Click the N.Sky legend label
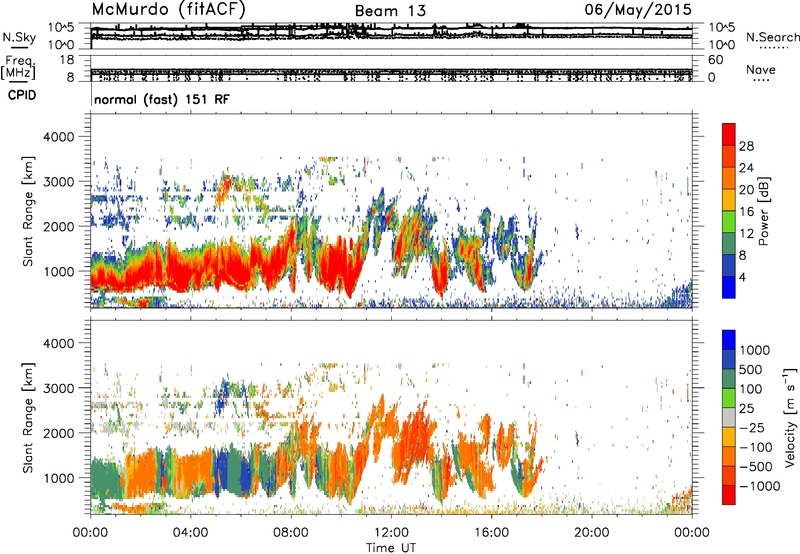 pyautogui.click(x=19, y=37)
